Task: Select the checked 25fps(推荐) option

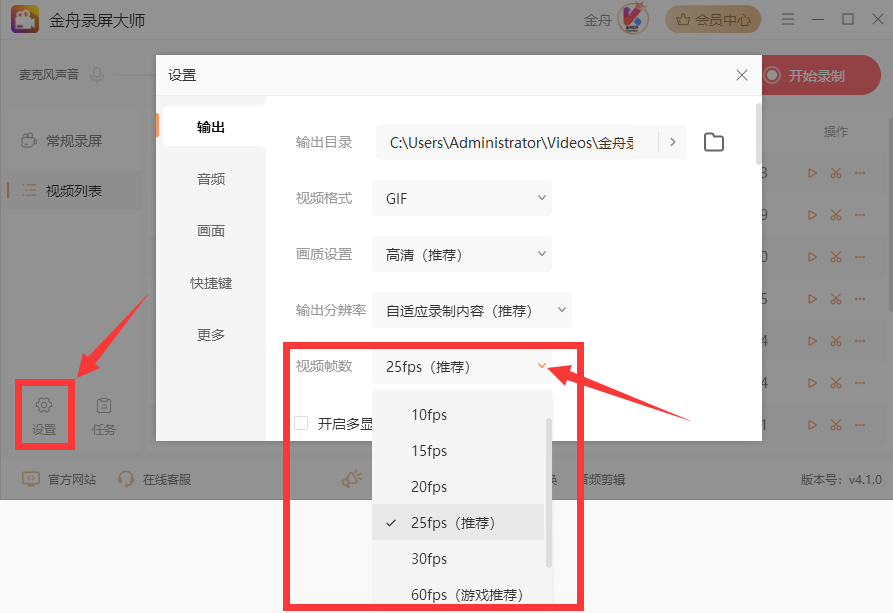Action: tap(458, 522)
